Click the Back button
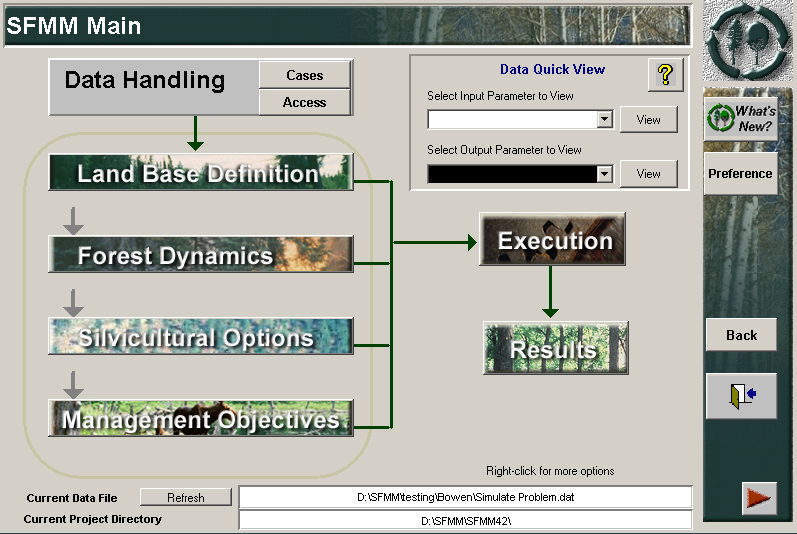Image resolution: width=797 pixels, height=534 pixels. click(x=741, y=335)
